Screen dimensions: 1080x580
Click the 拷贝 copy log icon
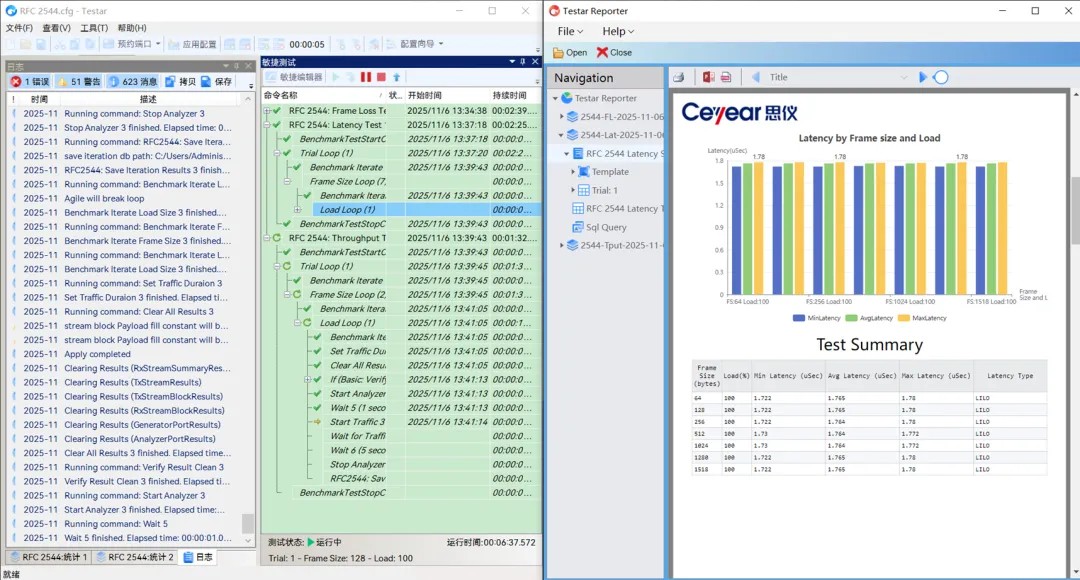181,81
